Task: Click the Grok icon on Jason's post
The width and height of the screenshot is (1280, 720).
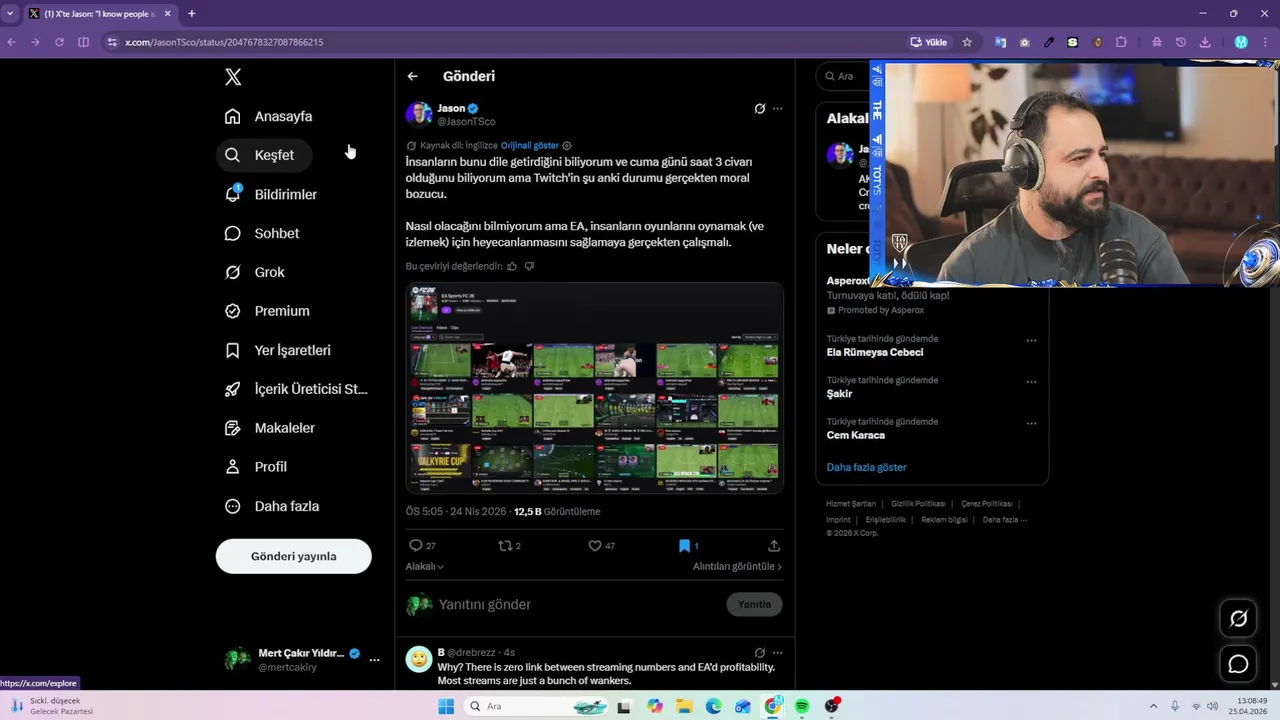Action: tap(760, 109)
